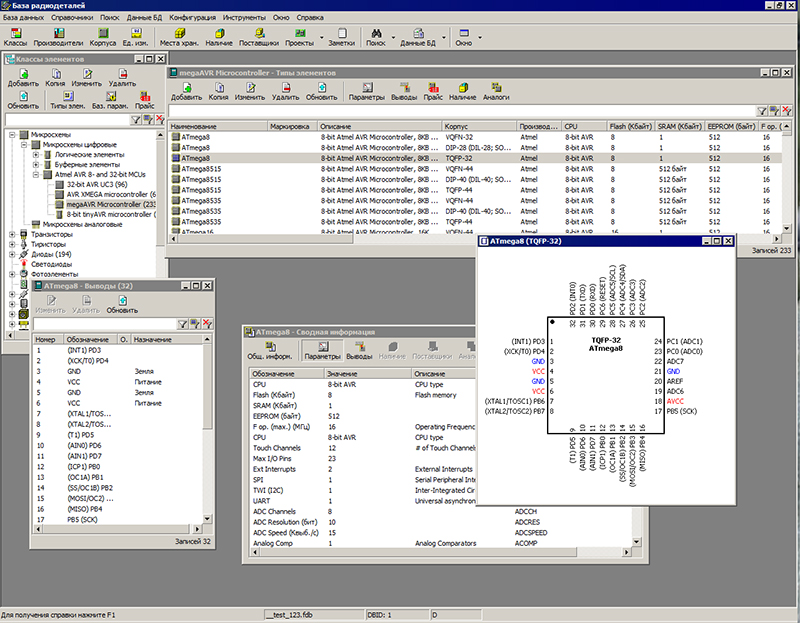Click Изменить in Классы элементов window
Screen dimensions: 800x623
tap(87, 78)
